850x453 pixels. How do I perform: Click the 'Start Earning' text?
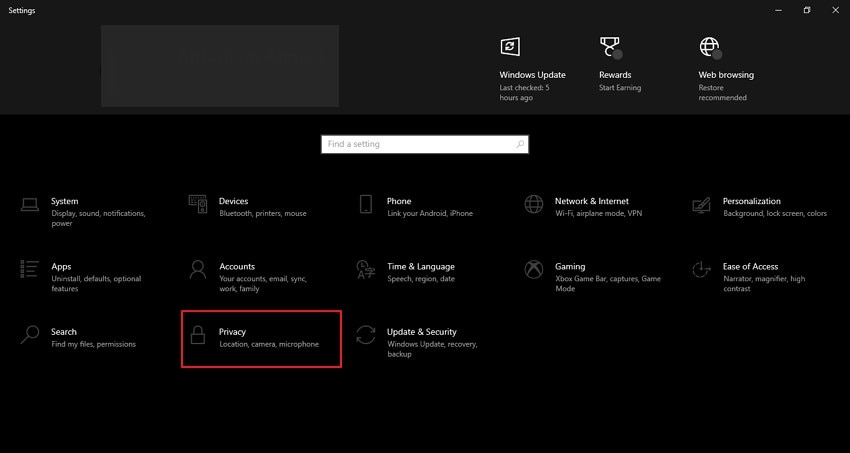click(620, 88)
